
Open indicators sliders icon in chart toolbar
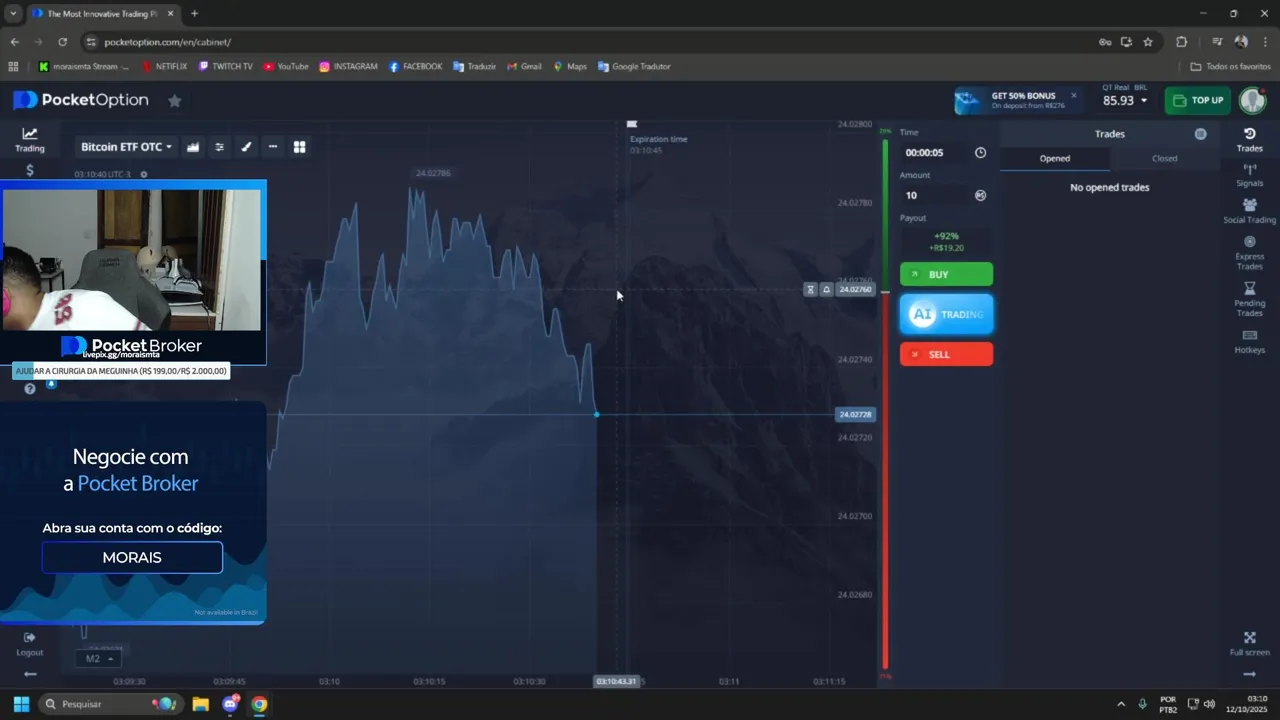(220, 147)
